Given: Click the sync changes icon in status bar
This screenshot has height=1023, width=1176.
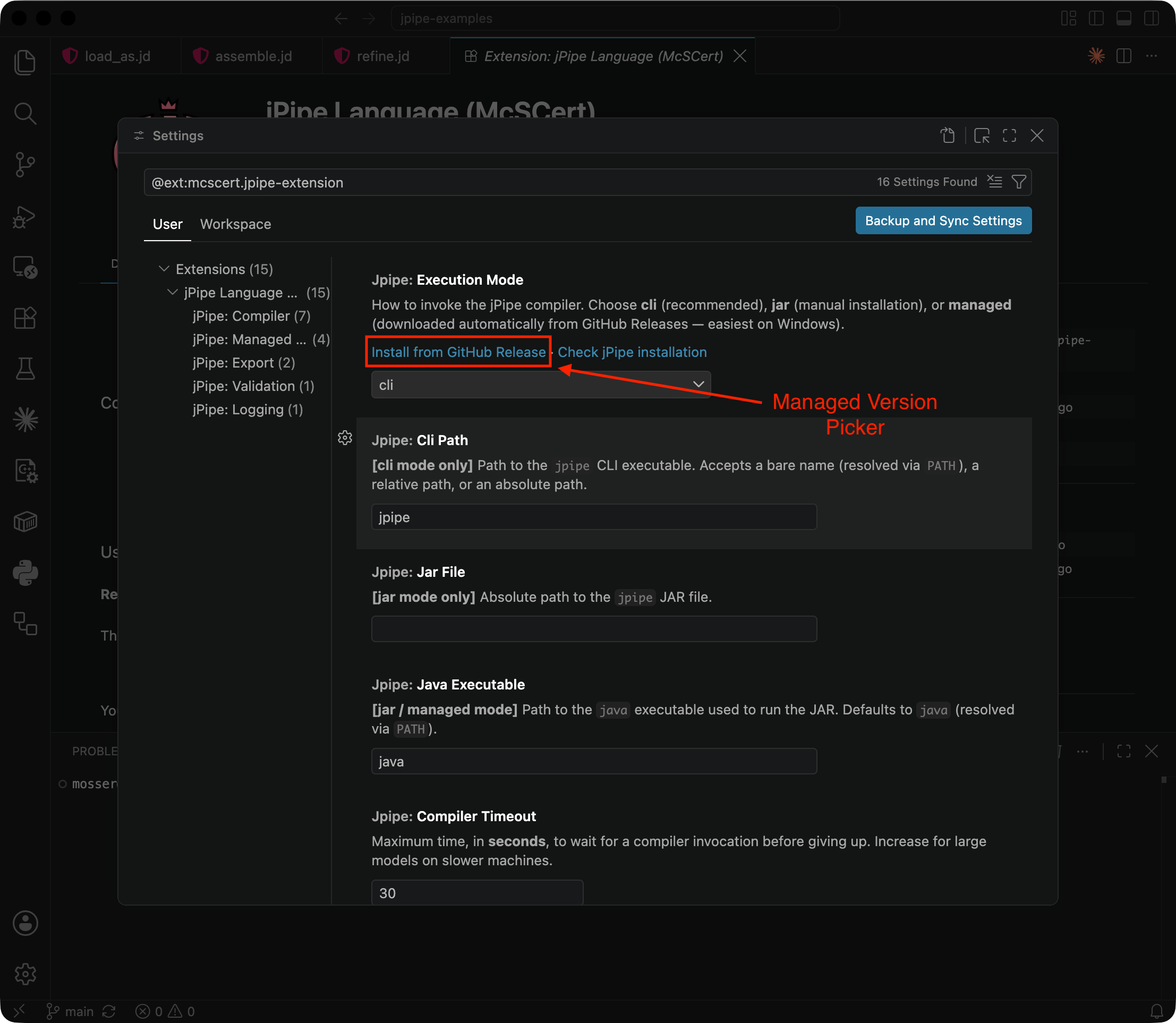Looking at the screenshot, I should pyautogui.click(x=109, y=1012).
